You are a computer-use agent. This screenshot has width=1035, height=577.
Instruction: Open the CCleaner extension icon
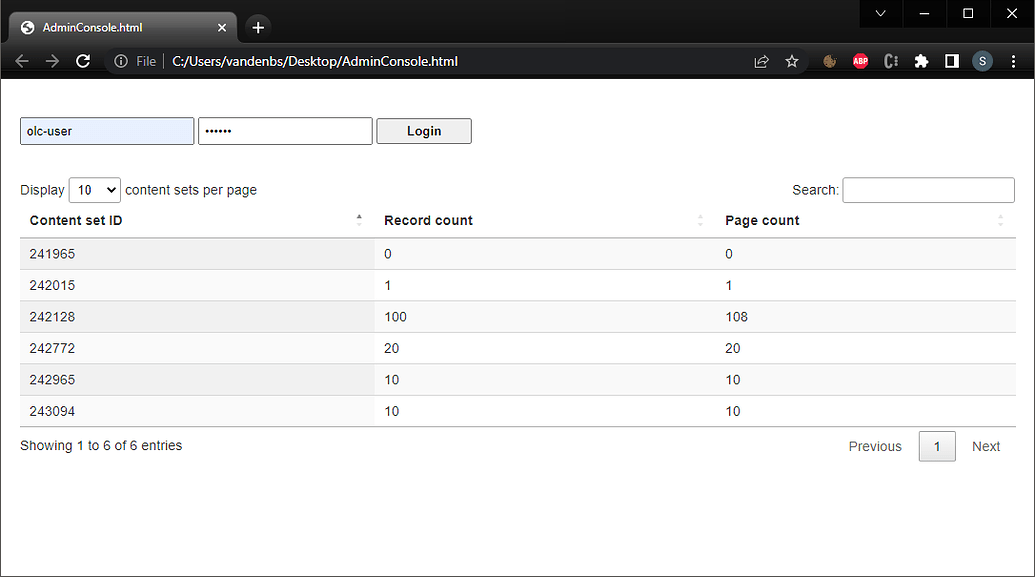(890, 61)
